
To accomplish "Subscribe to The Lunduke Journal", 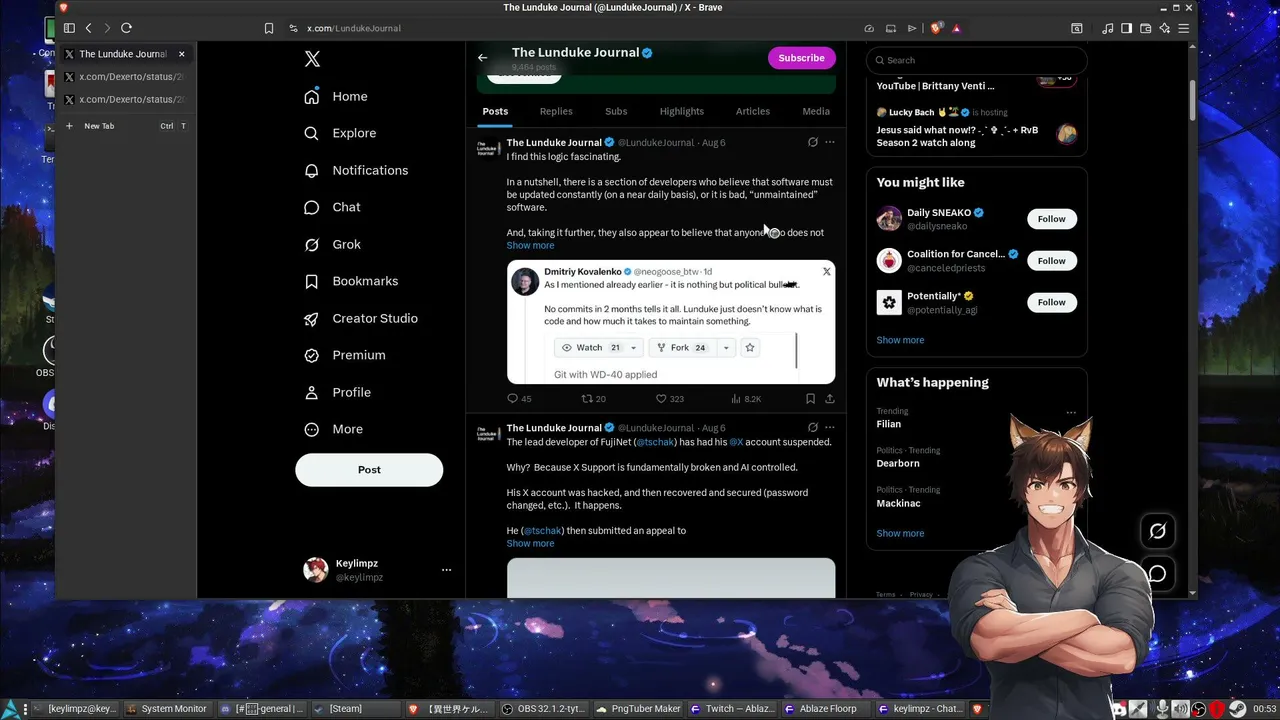I will point(802,58).
